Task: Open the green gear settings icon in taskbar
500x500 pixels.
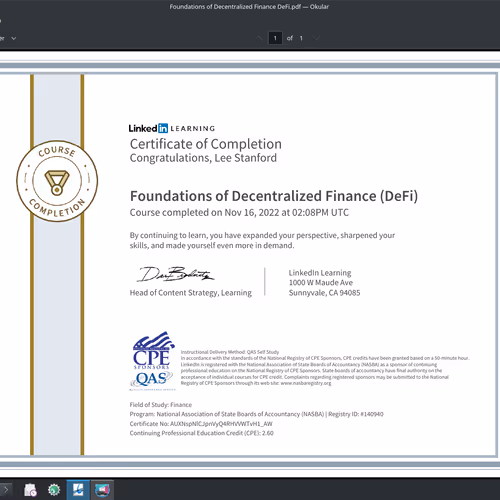Action: pyautogui.click(x=54, y=490)
